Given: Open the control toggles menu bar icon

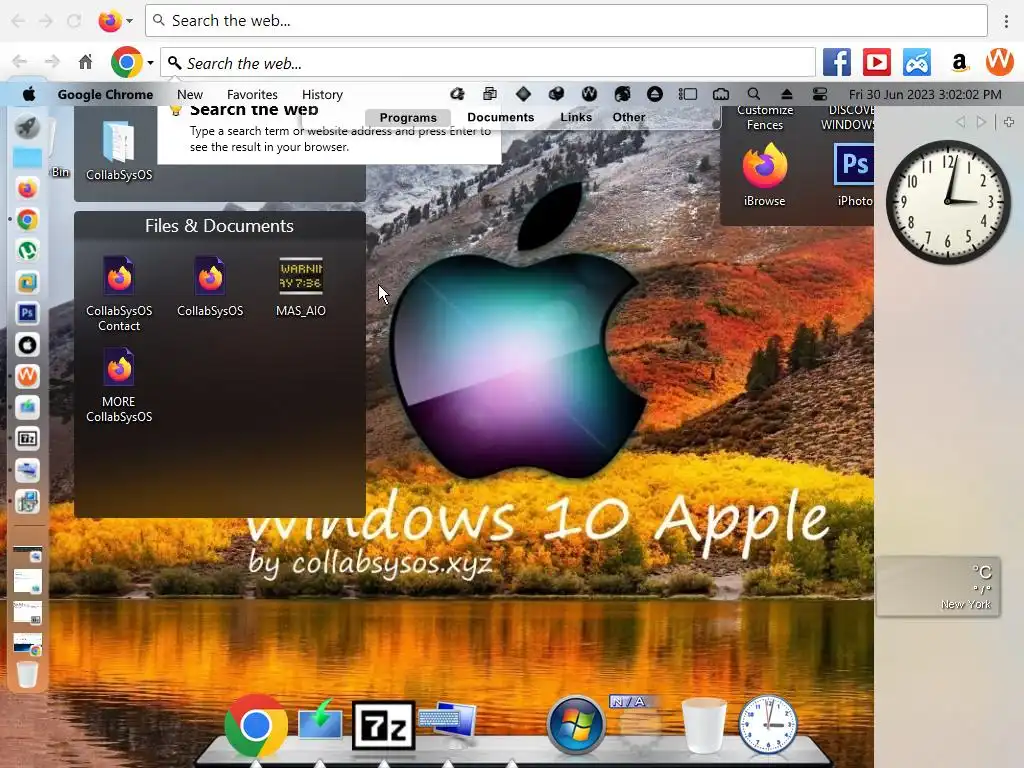Looking at the screenshot, I should pos(820,94).
